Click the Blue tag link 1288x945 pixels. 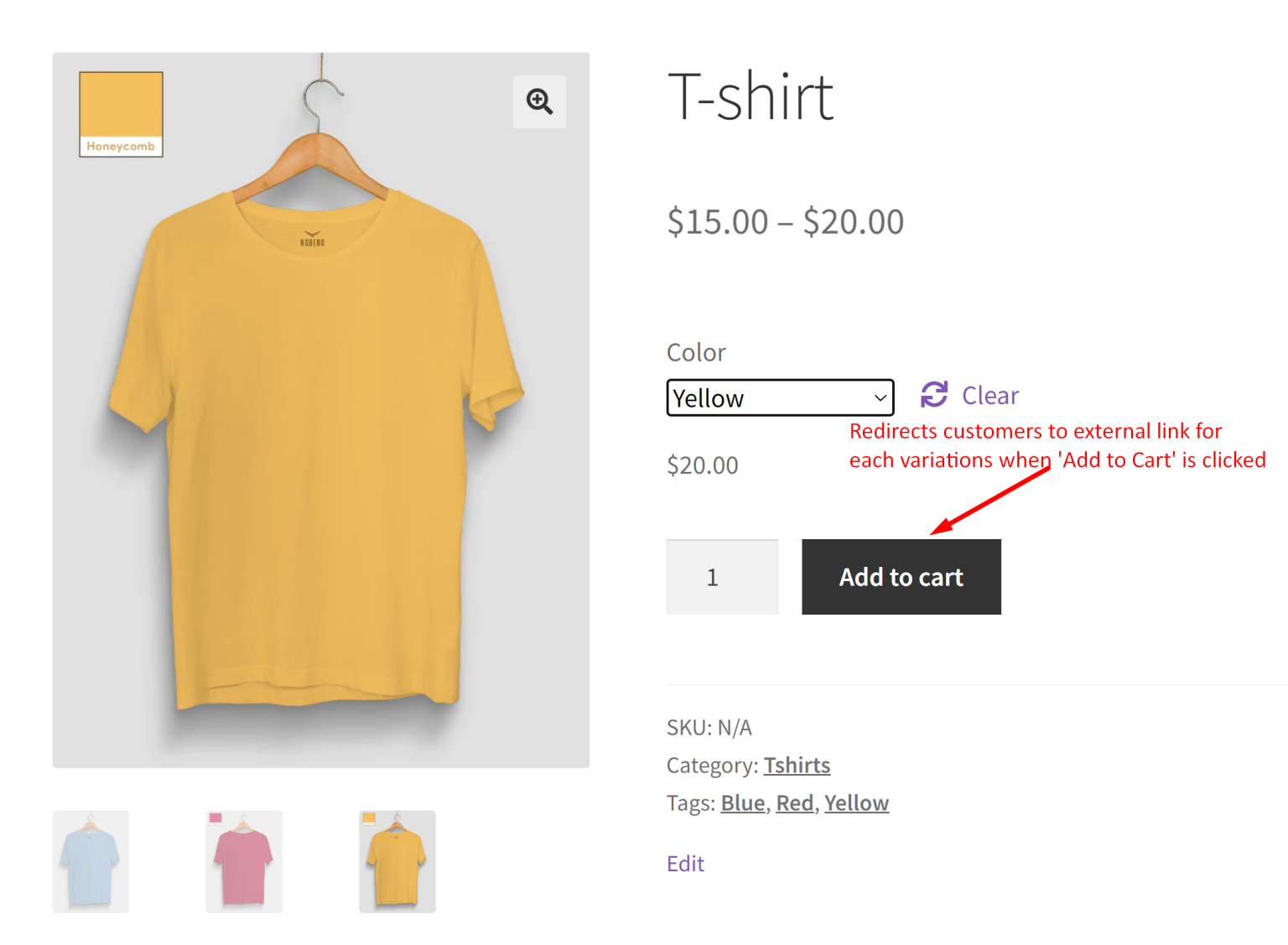point(742,802)
